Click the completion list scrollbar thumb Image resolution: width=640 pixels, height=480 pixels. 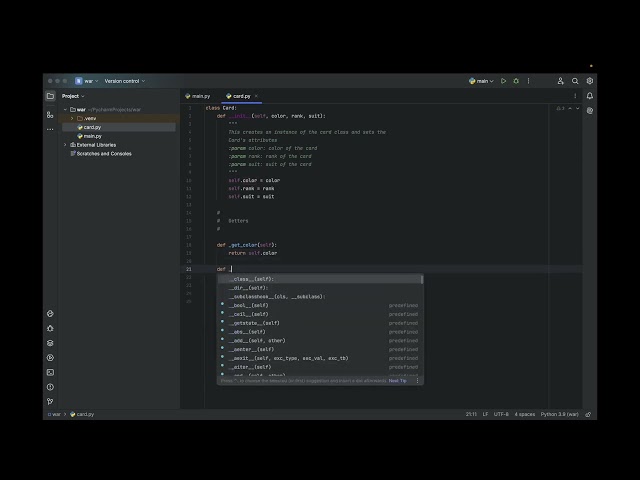pos(422,280)
